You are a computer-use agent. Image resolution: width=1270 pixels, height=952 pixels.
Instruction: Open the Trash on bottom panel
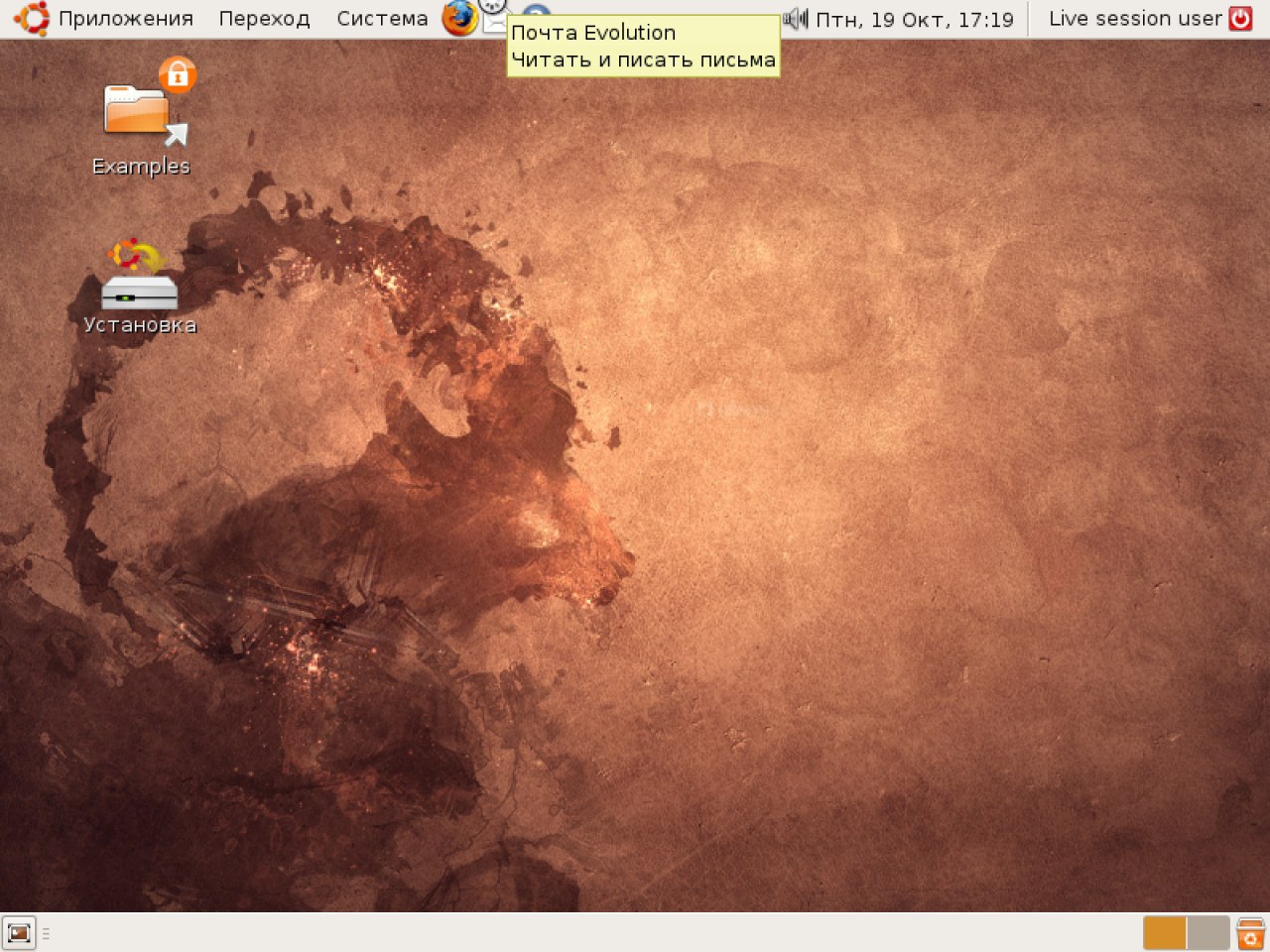[1250, 933]
